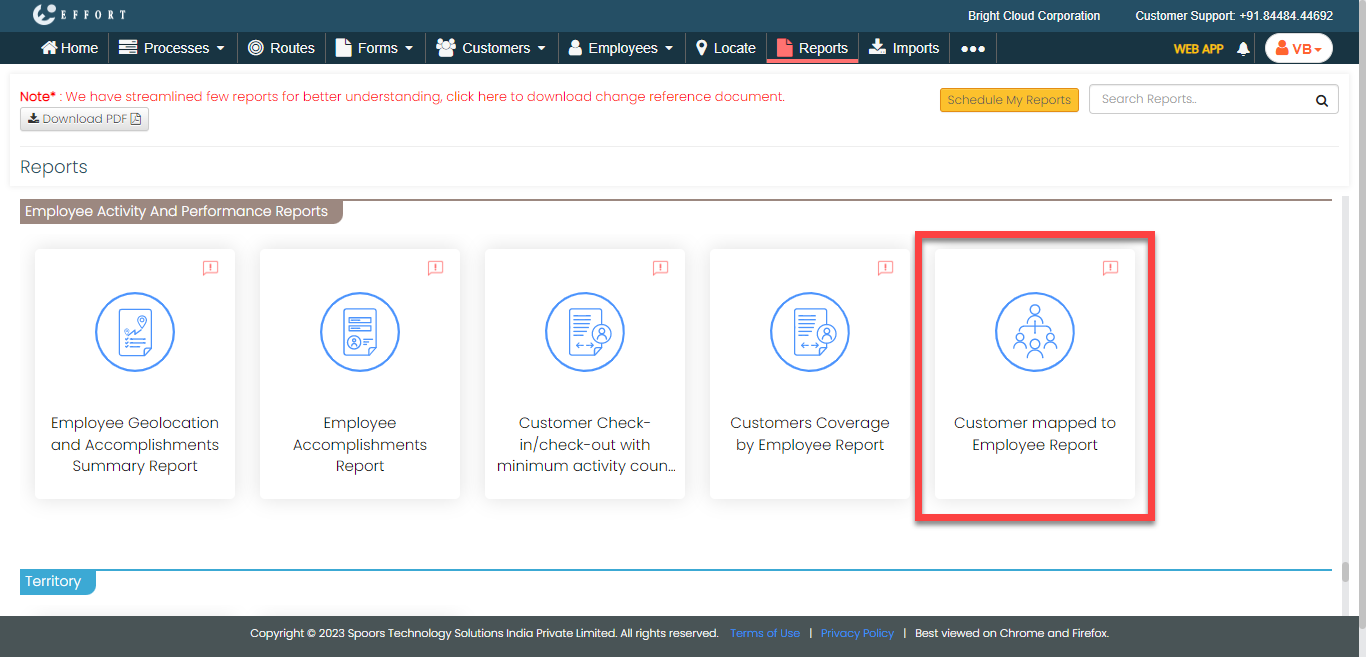Click the more options ellipsis in navbar

click(973, 48)
